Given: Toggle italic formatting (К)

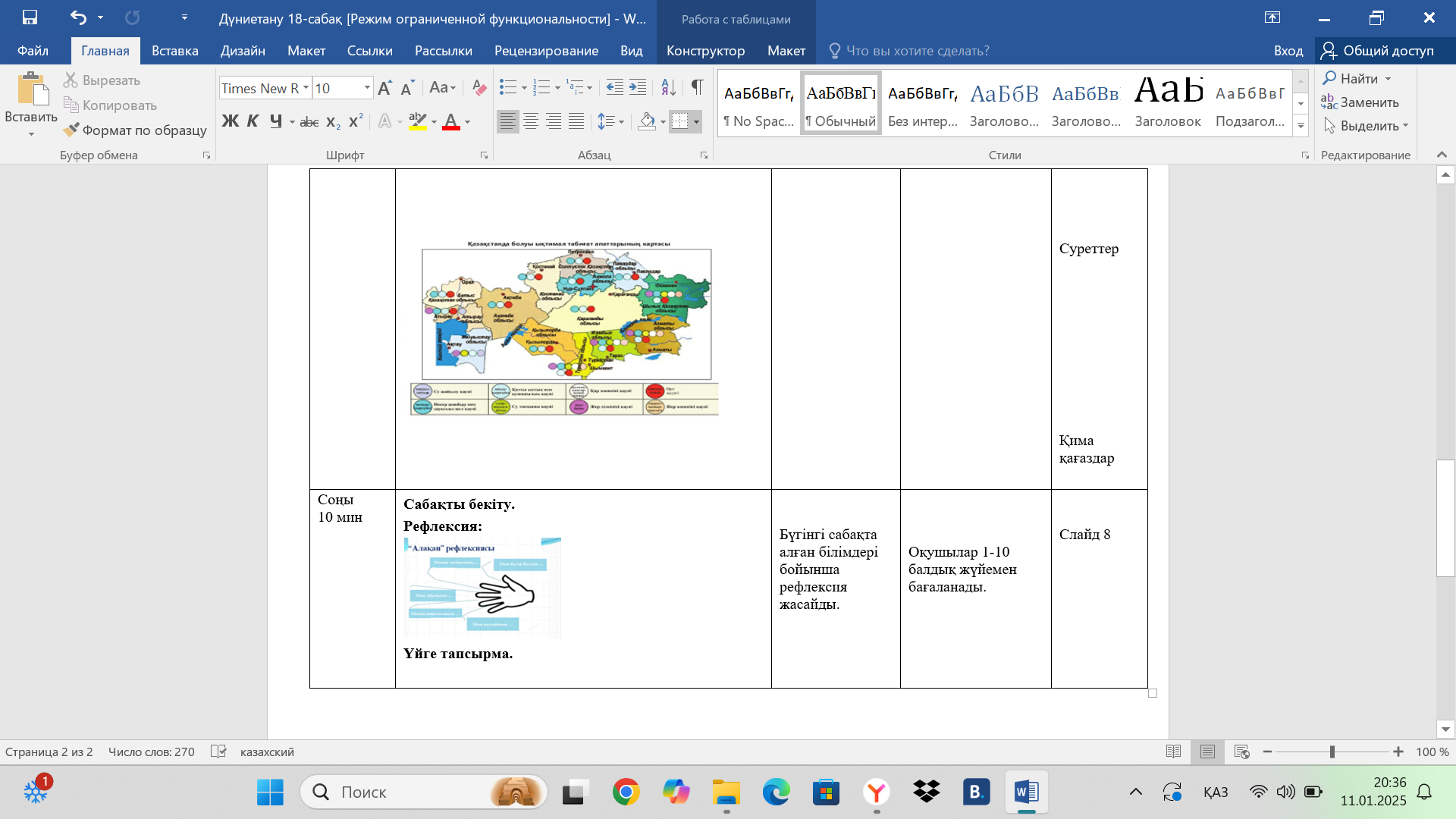Looking at the screenshot, I should pyautogui.click(x=253, y=121).
